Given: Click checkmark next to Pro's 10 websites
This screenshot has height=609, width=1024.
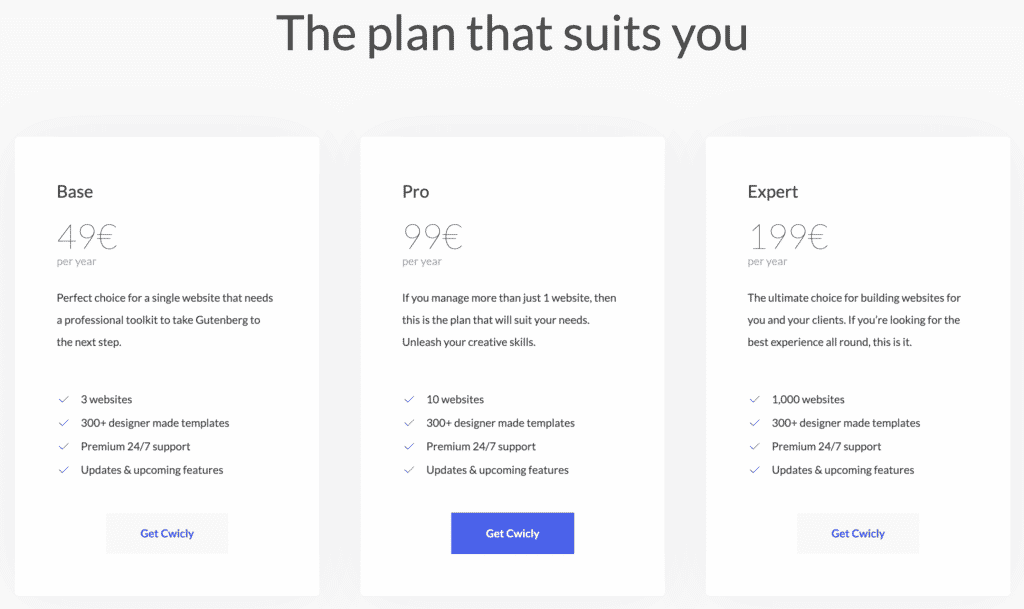Looking at the screenshot, I should pyautogui.click(x=409, y=399).
